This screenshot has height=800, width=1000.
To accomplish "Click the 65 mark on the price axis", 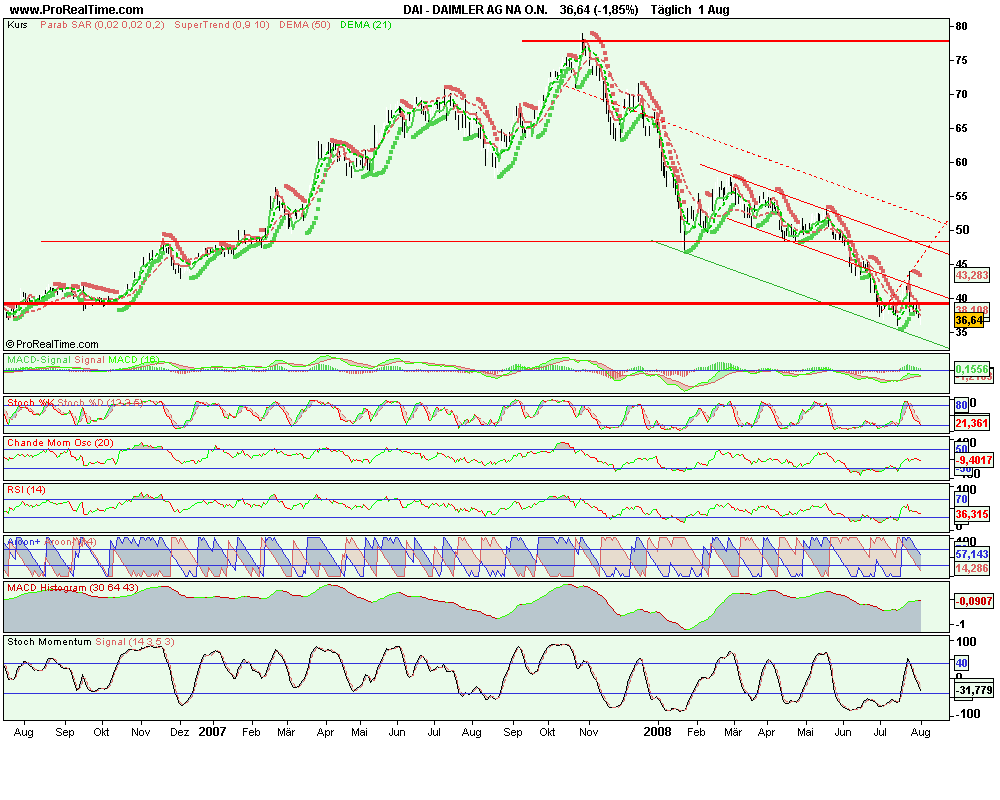I will (961, 128).
